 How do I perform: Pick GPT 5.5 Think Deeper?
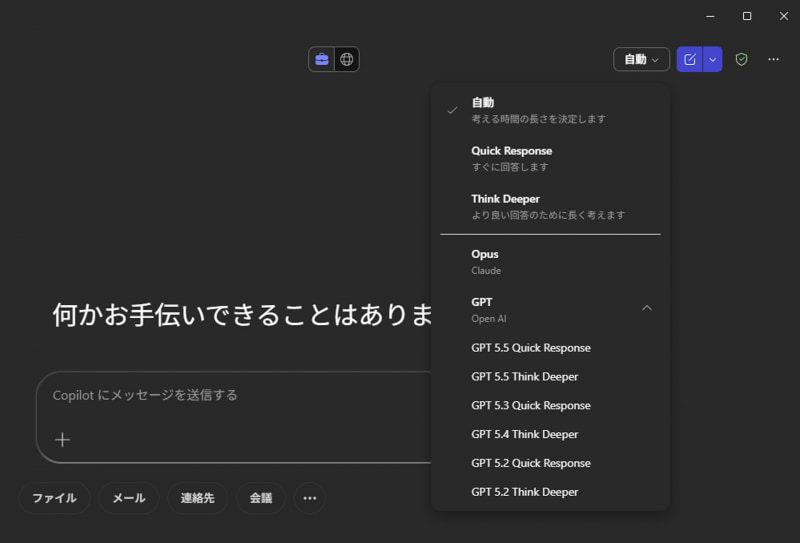[550, 377]
